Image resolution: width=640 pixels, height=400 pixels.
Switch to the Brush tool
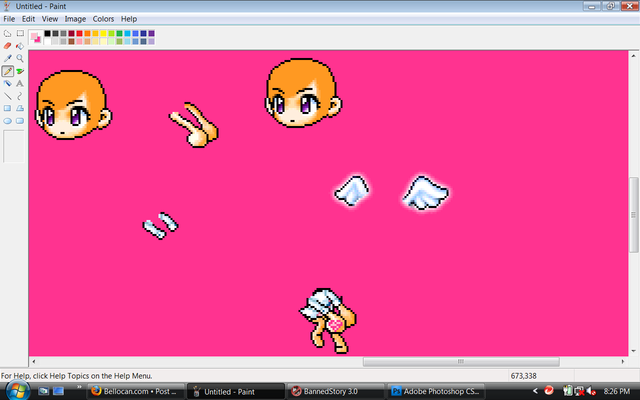pos(20,71)
